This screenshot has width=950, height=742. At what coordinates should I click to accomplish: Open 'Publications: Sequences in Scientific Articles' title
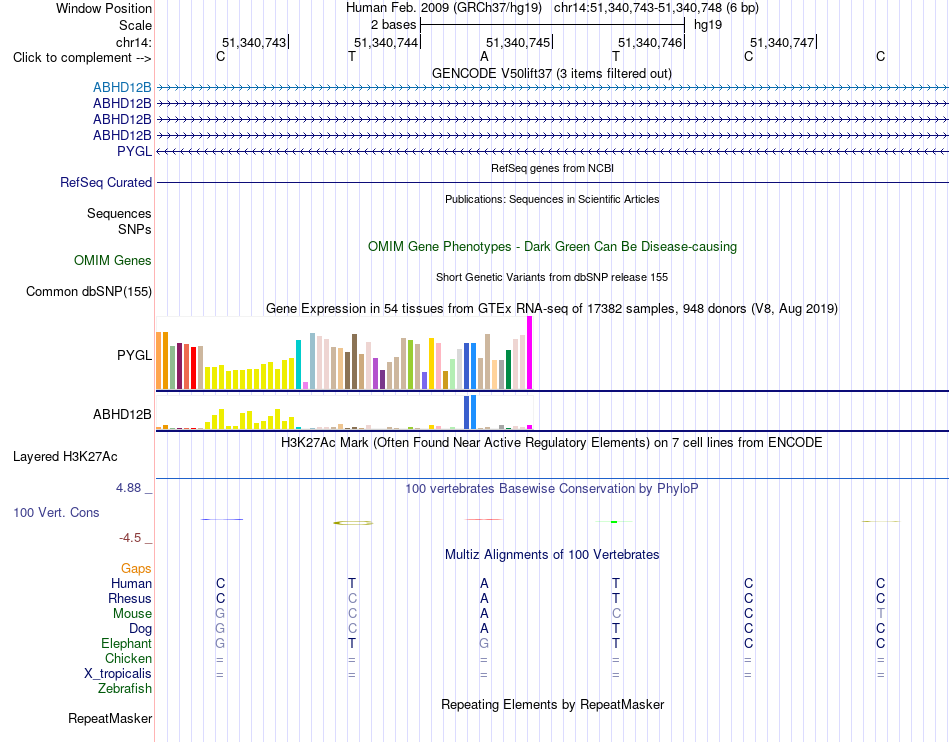tap(552, 199)
